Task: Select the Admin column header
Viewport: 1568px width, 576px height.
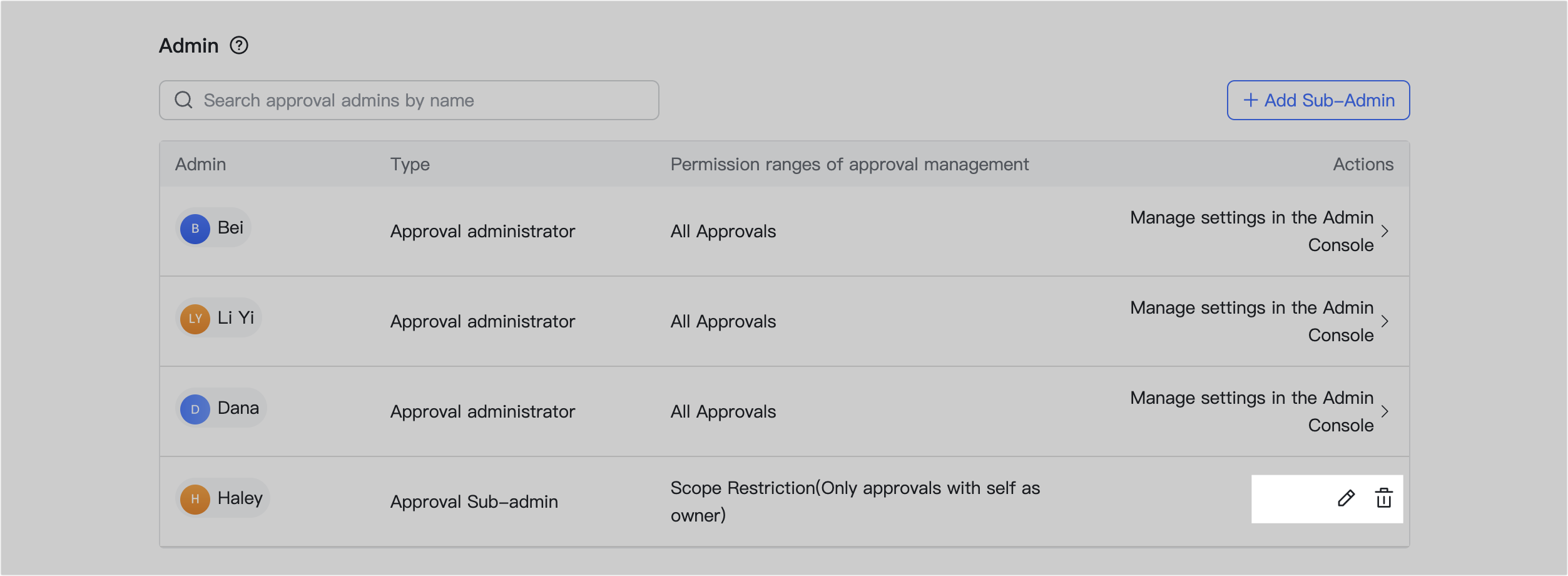Action: click(201, 163)
